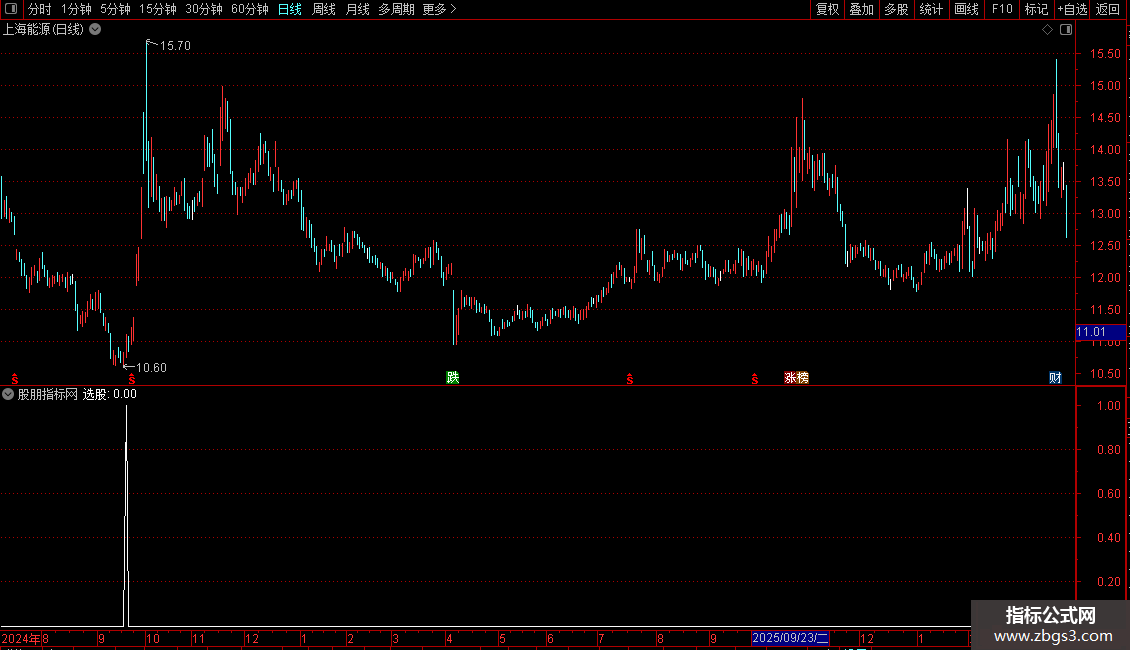Click the 2025/09/23/二 date label

tap(790, 638)
